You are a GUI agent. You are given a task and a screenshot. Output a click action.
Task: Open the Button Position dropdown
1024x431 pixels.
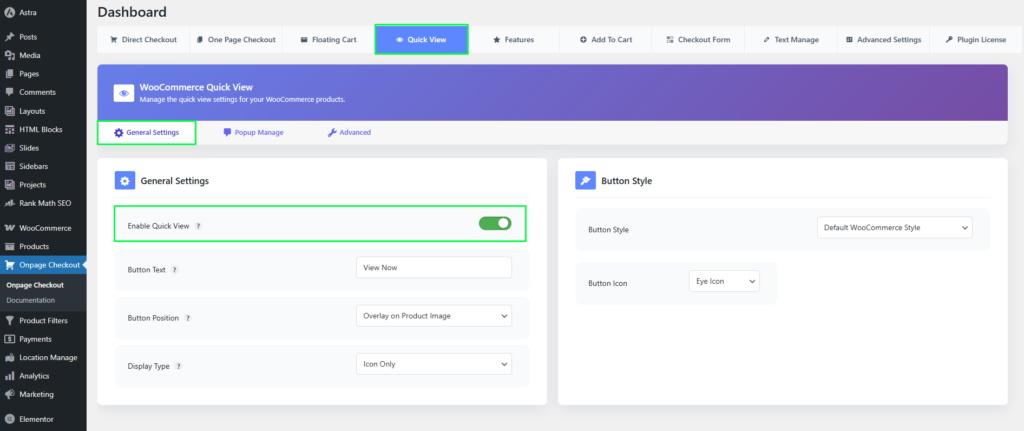click(433, 317)
